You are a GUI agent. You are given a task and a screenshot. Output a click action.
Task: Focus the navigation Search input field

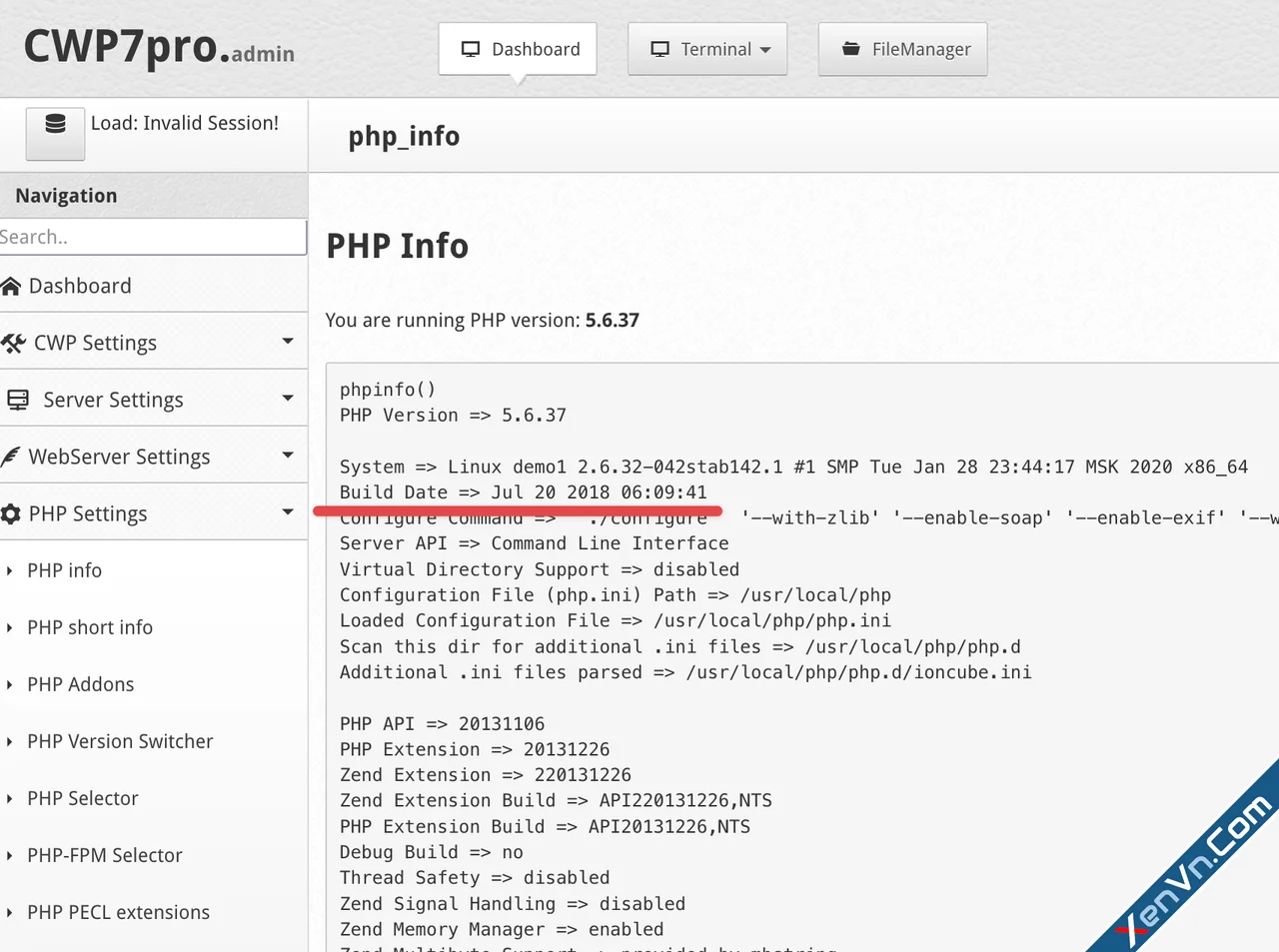click(152, 237)
